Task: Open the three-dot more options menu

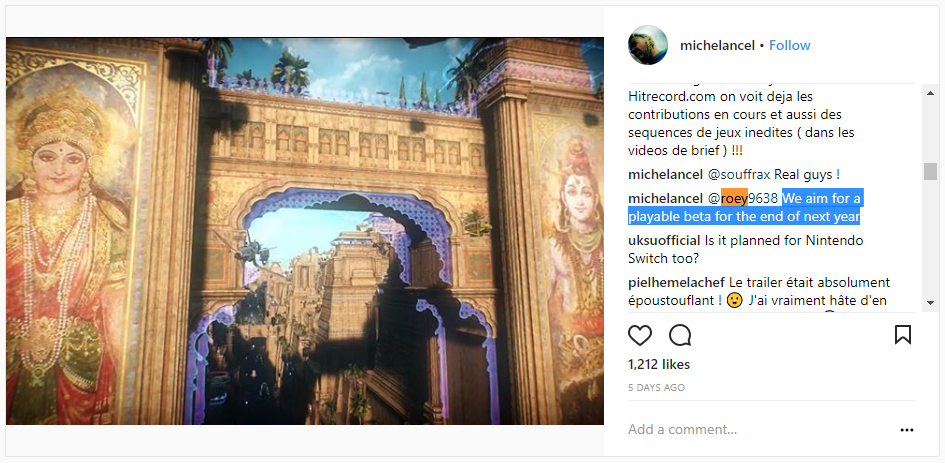Action: click(906, 430)
